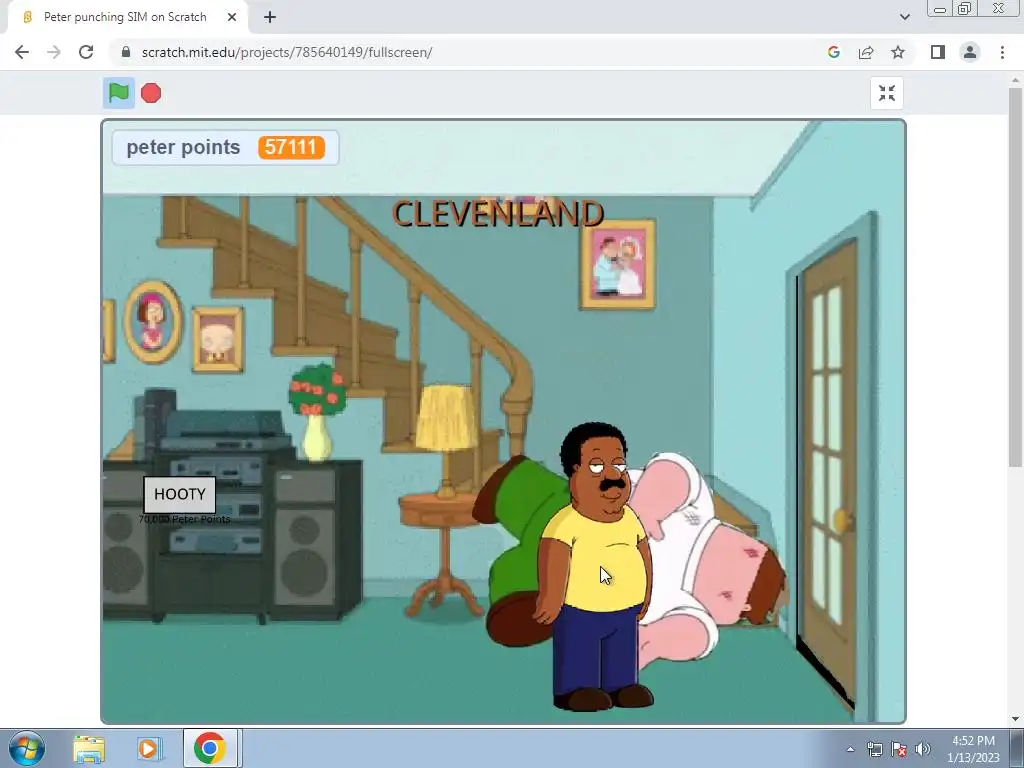
Task: Click the 57111 points value
Action: click(x=291, y=148)
